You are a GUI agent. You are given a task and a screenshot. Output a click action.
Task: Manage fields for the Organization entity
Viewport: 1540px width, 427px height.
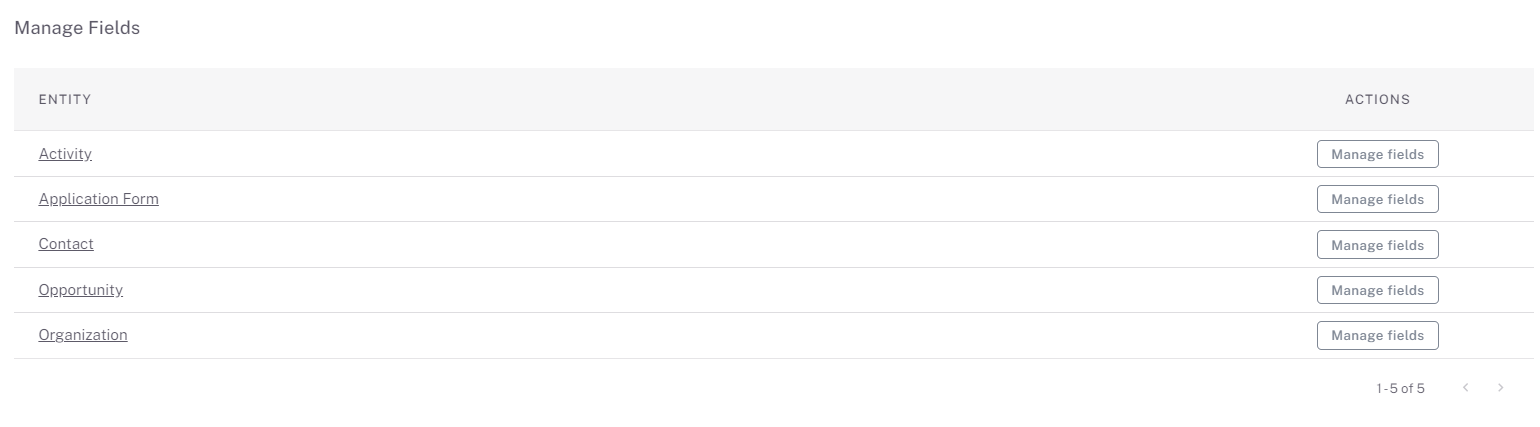click(1377, 336)
